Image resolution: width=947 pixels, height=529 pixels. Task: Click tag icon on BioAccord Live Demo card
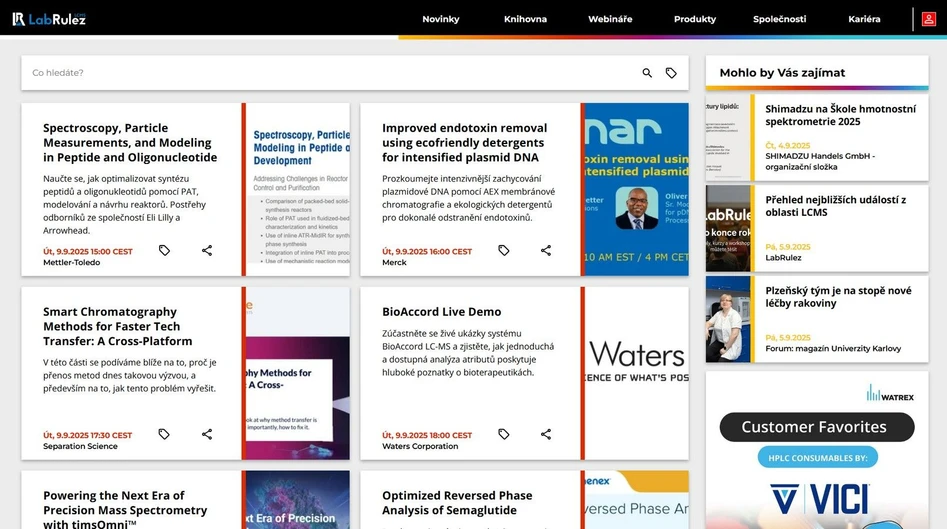504,434
